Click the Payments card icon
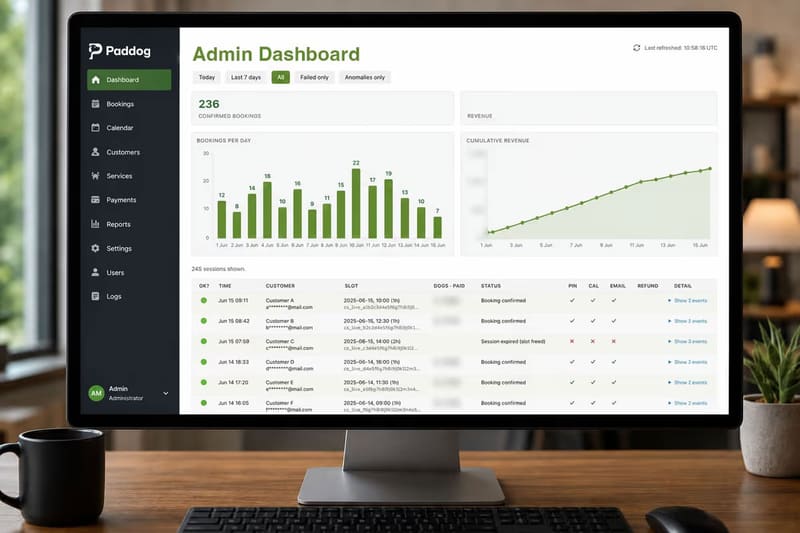Image resolution: width=800 pixels, height=533 pixels. tap(95, 200)
